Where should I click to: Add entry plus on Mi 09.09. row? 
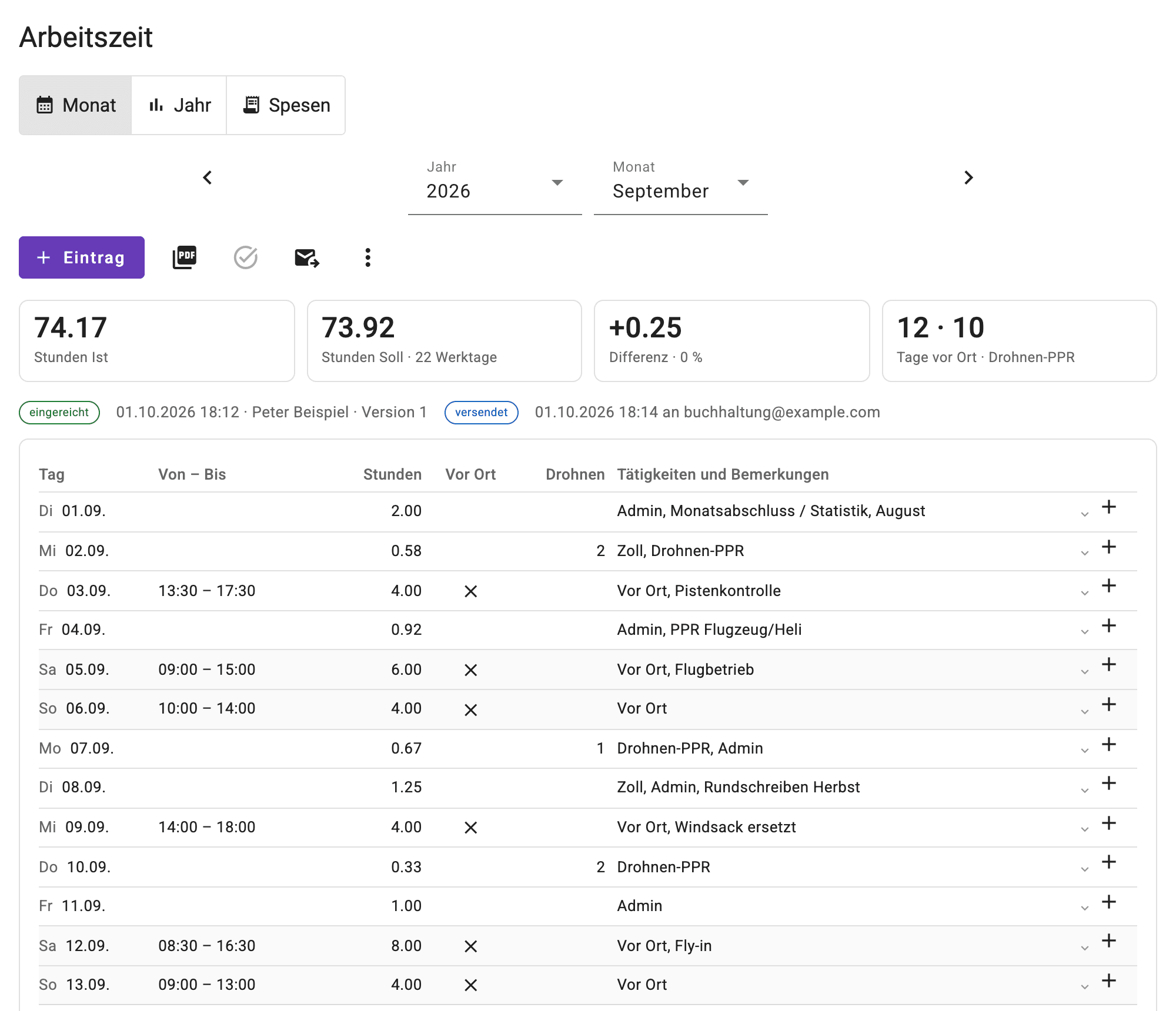click(1109, 823)
